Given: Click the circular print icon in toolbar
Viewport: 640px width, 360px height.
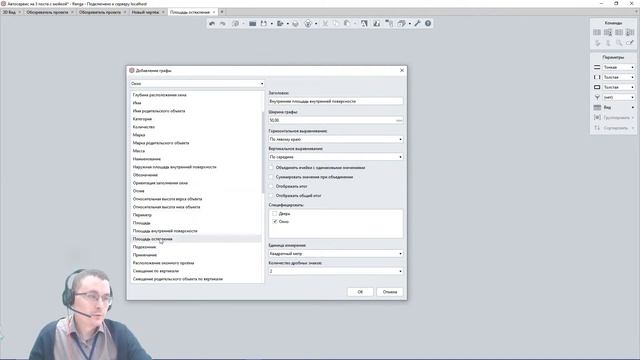Looking at the screenshot, I should [308, 24].
